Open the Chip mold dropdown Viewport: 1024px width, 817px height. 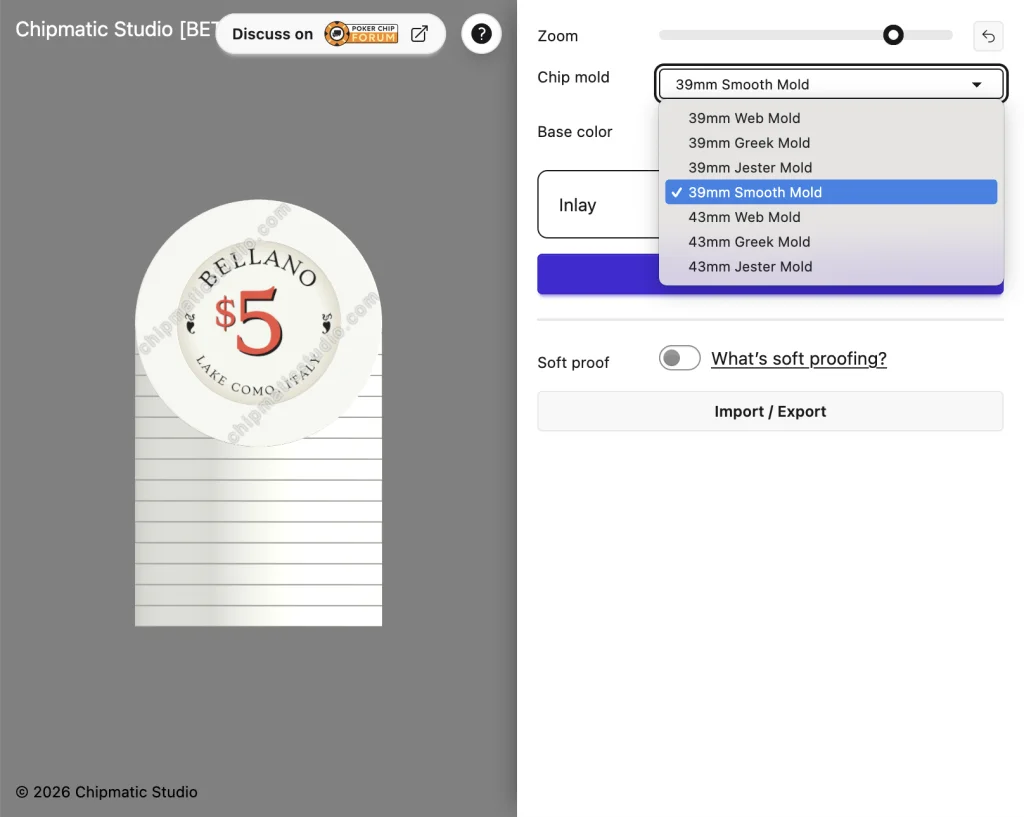coord(831,84)
